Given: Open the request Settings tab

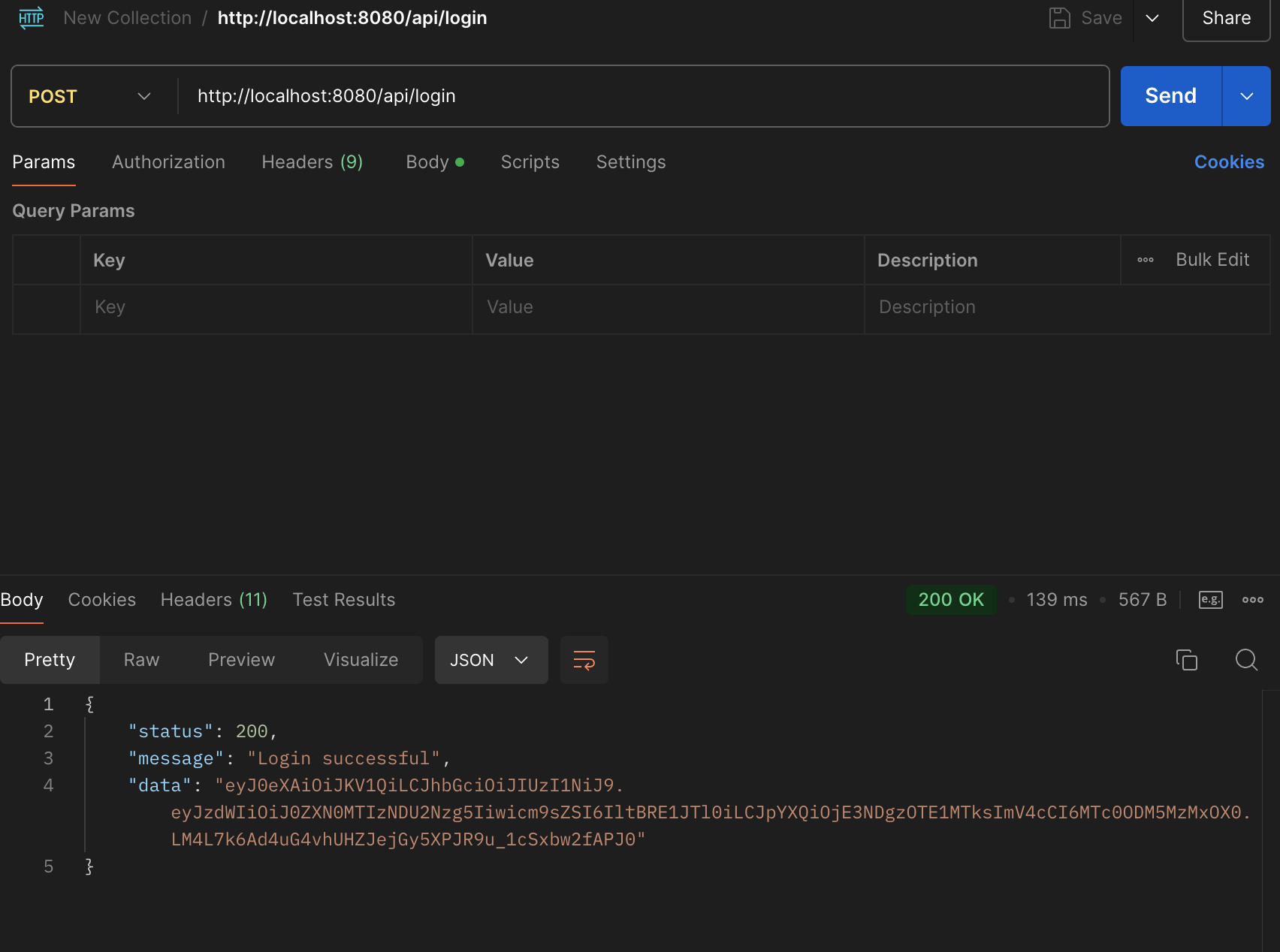Looking at the screenshot, I should [631, 162].
